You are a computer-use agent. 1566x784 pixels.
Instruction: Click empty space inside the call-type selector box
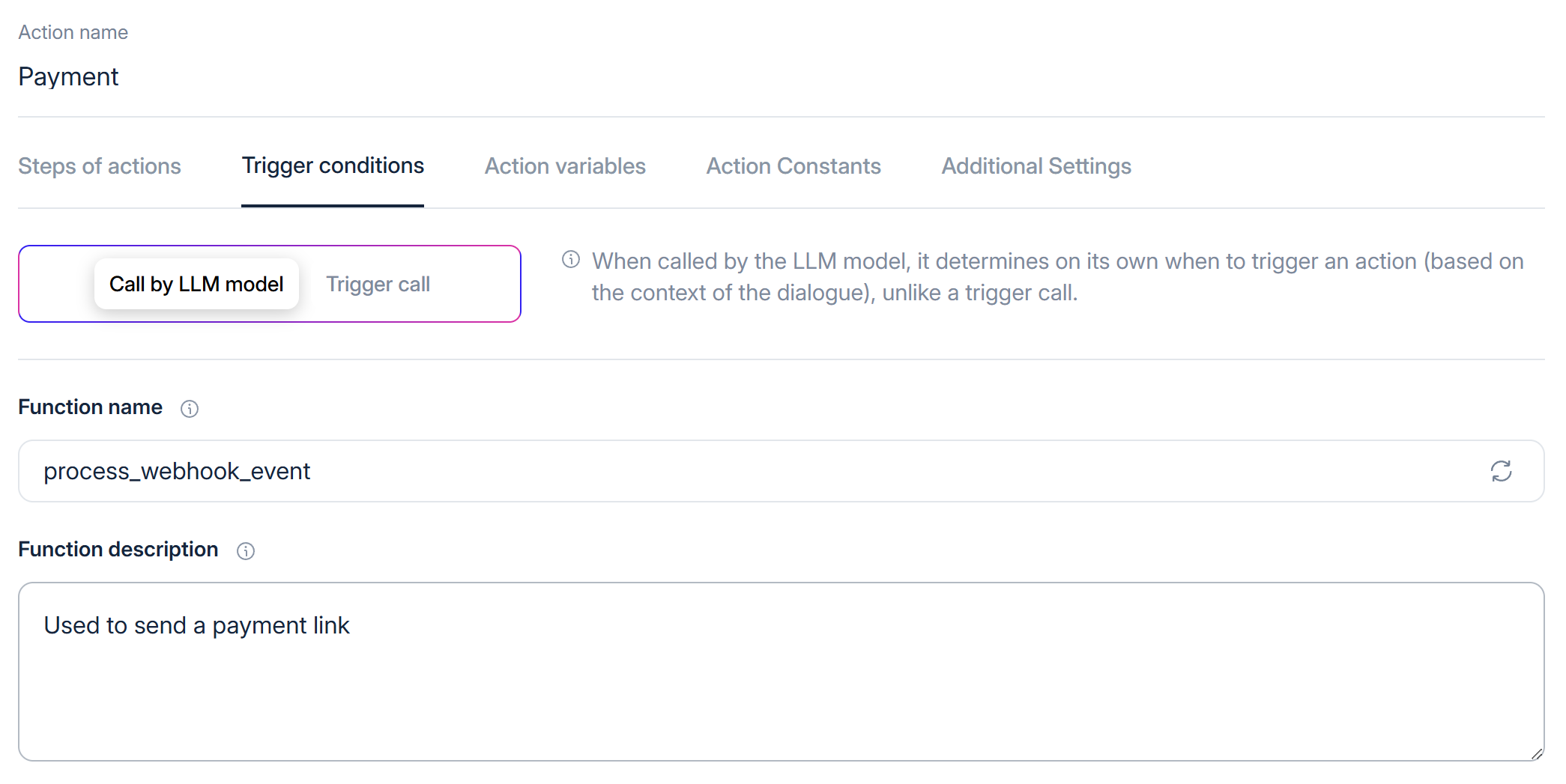480,285
